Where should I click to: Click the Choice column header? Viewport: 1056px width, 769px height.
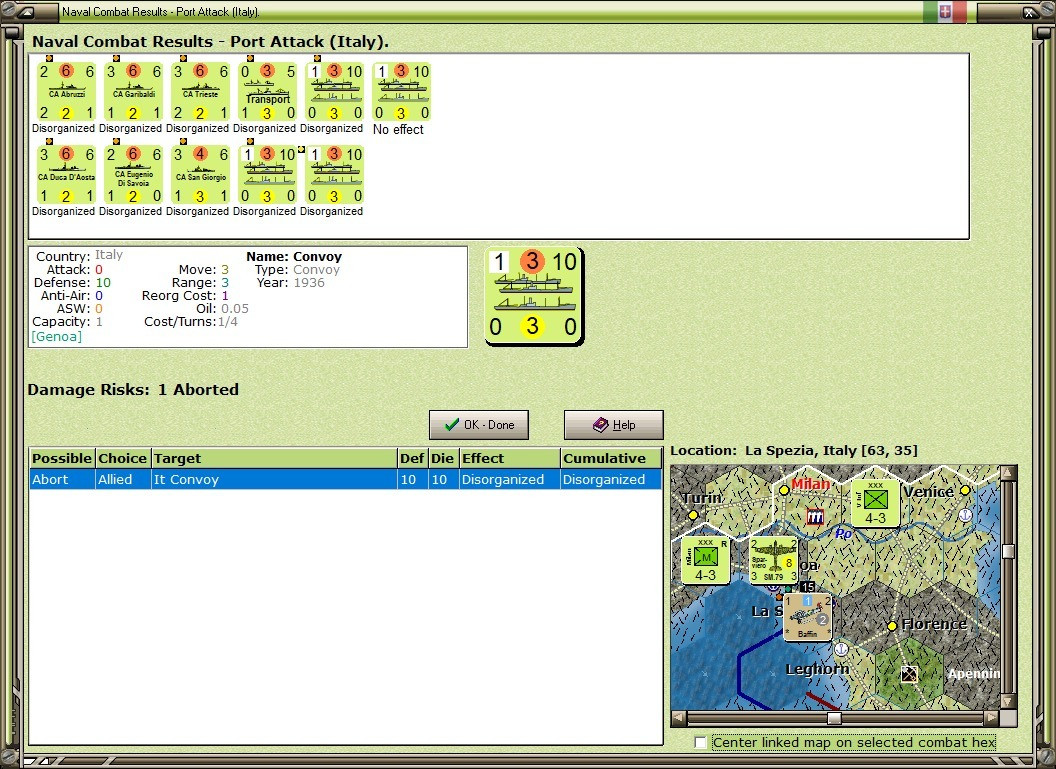click(123, 459)
